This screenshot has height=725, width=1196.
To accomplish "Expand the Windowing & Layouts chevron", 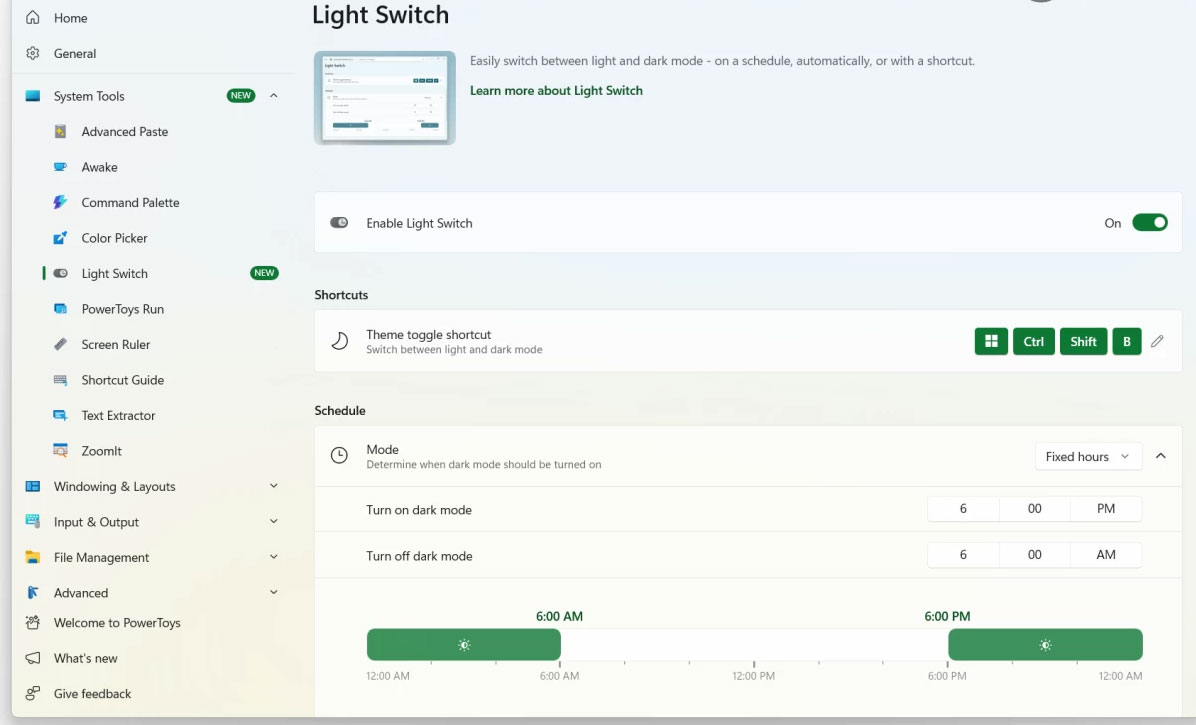I will 274,486.
